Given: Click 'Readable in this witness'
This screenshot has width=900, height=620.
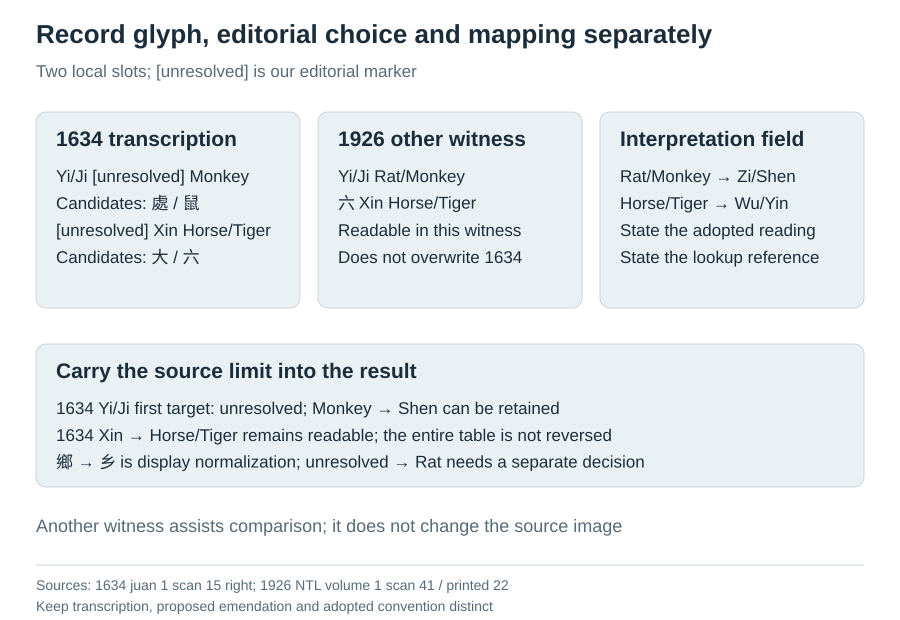Looking at the screenshot, I should 429,231.
